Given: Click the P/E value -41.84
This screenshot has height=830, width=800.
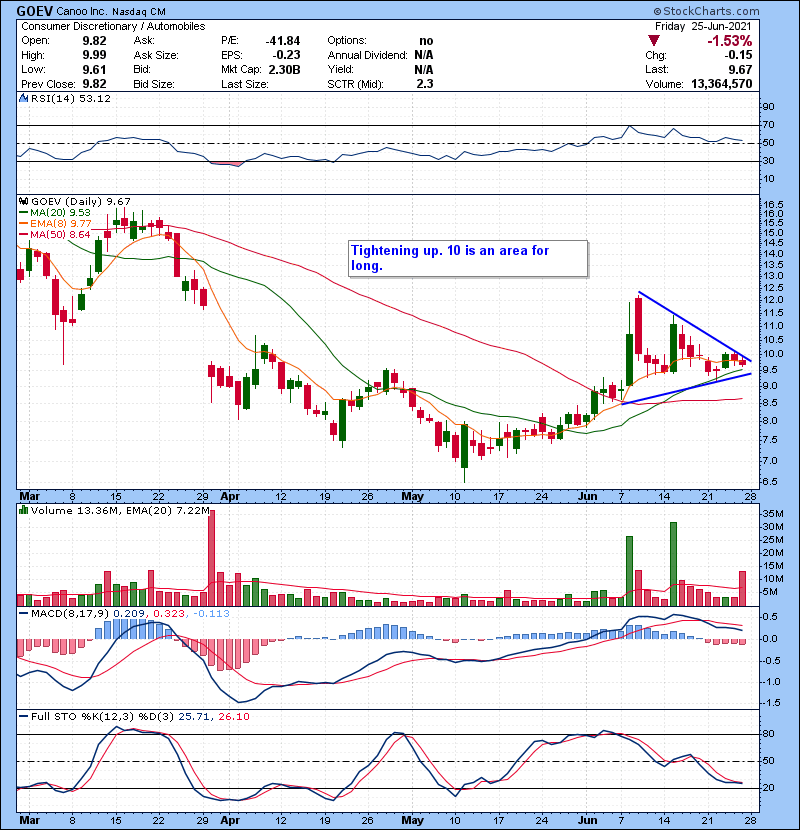Looking at the screenshot, I should pos(283,41).
